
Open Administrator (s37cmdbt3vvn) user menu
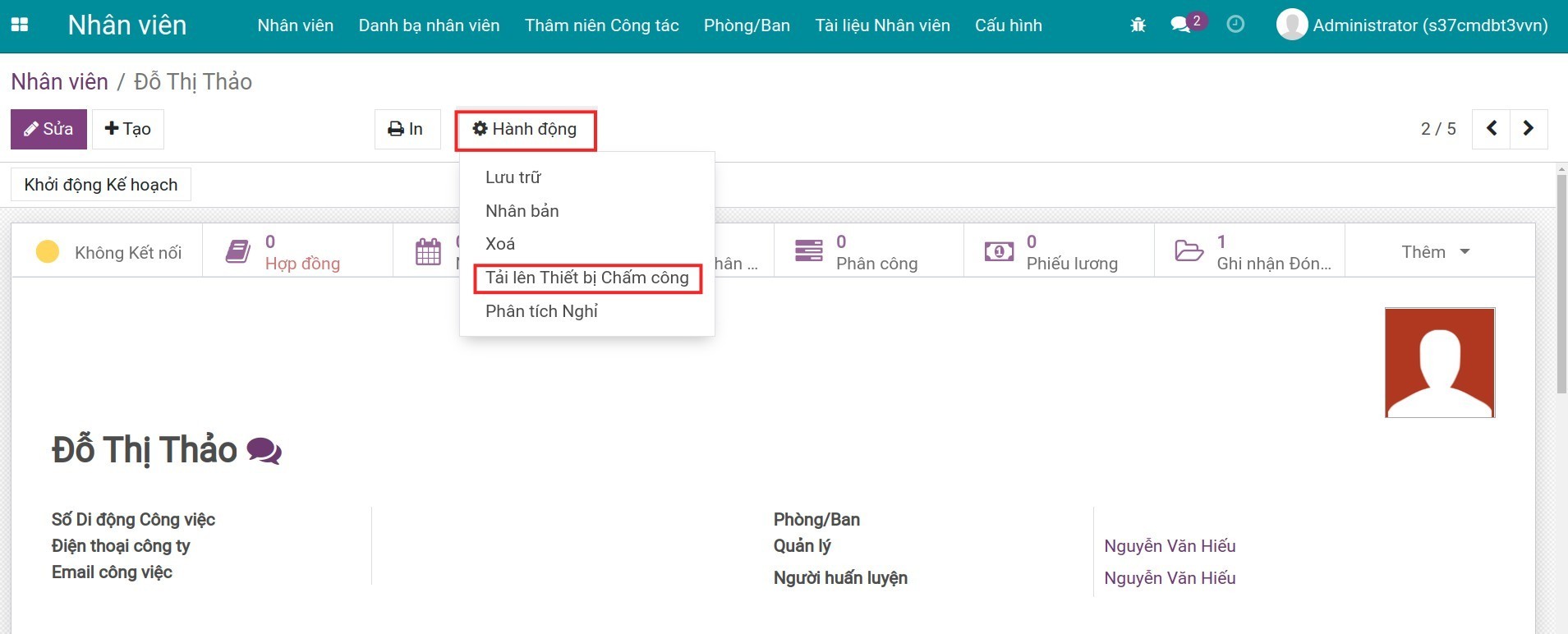click(x=1412, y=25)
